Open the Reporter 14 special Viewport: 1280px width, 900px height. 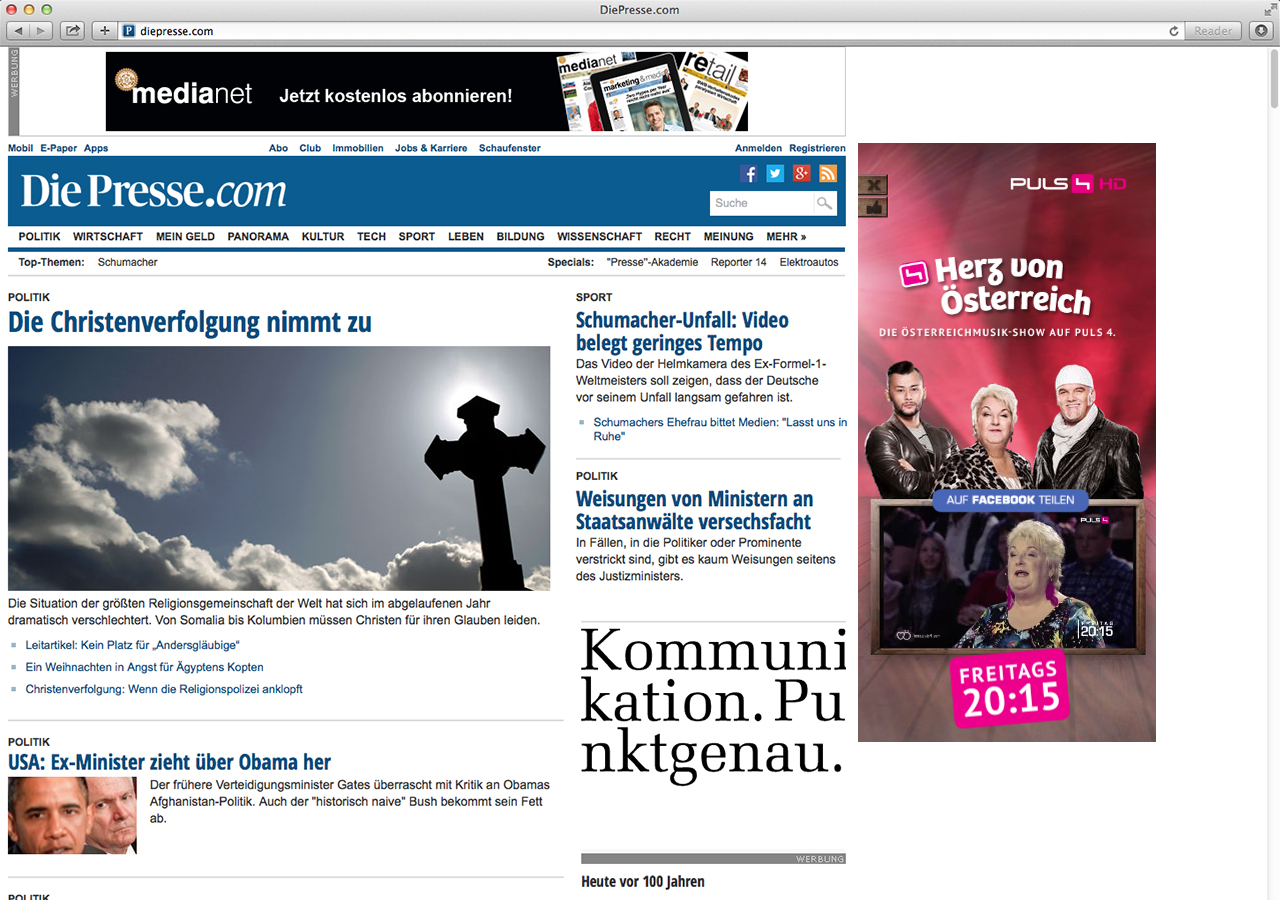pos(739,262)
